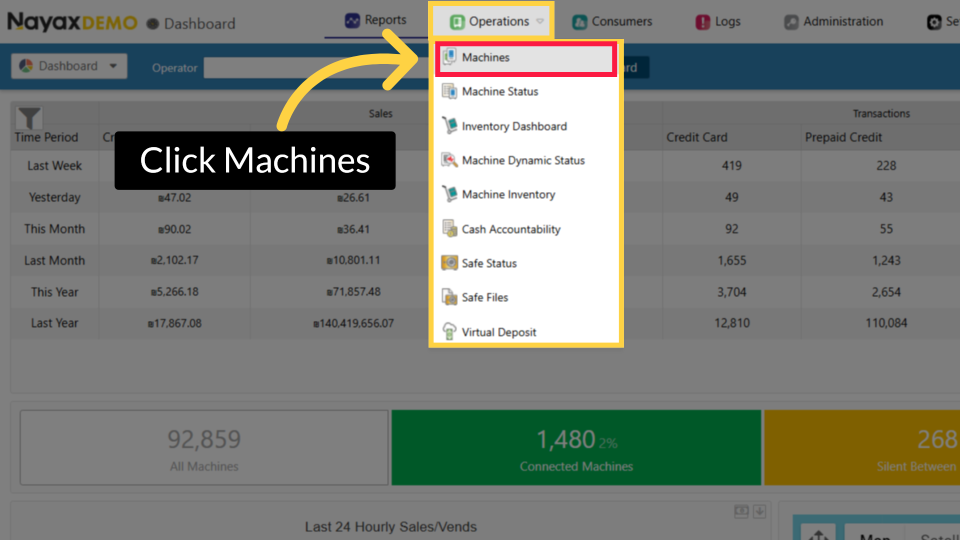Image resolution: width=960 pixels, height=540 pixels.
Task: Open the Consumers menu
Action: pyautogui.click(x=612, y=22)
